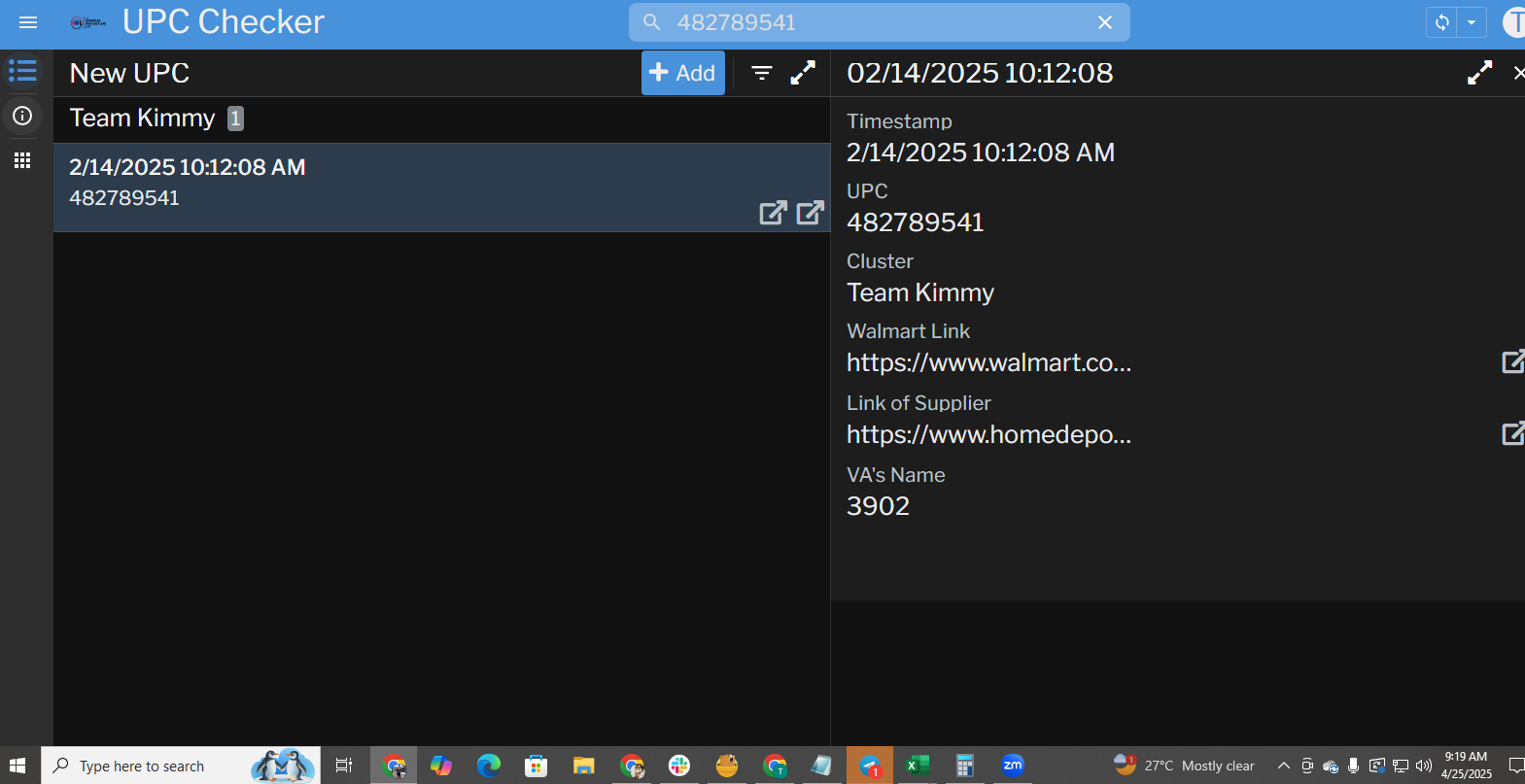The height and width of the screenshot is (784, 1525).
Task: Click the taskbar Type here to search box
Action: click(x=181, y=766)
